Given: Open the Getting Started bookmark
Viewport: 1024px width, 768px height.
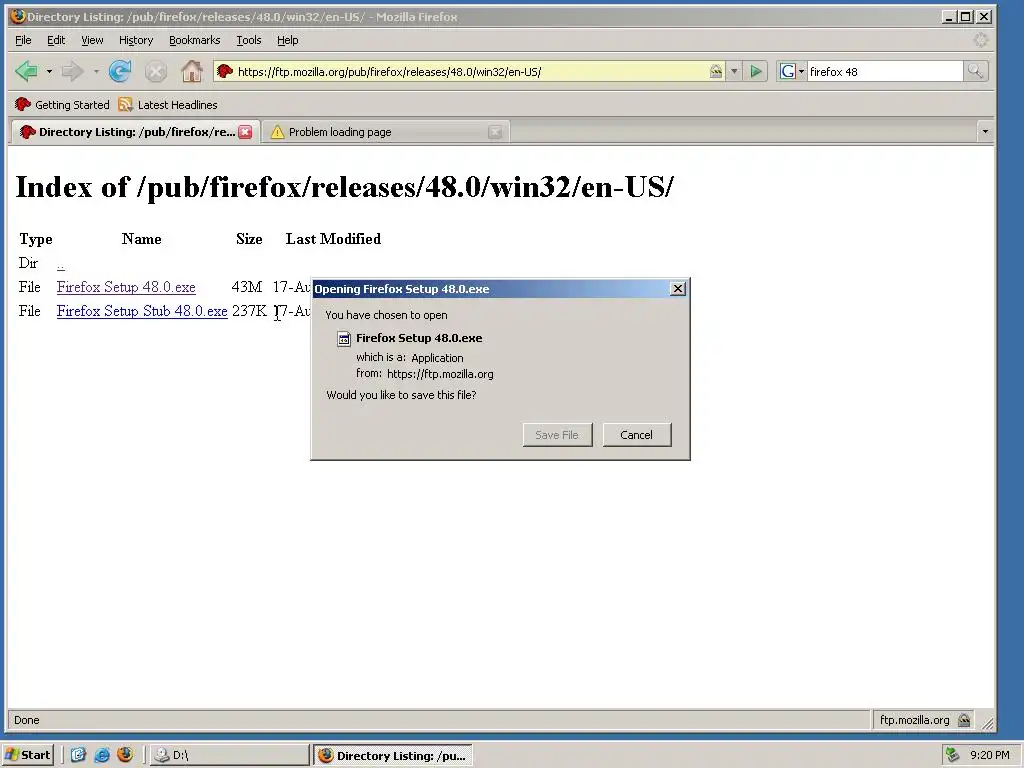Looking at the screenshot, I should click(x=62, y=104).
